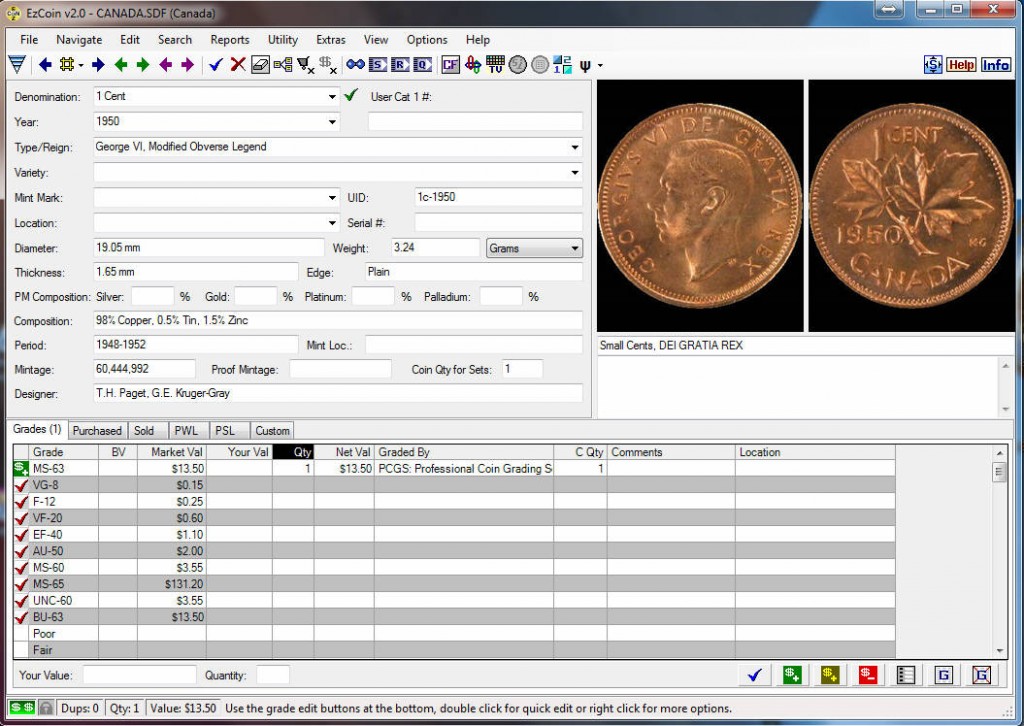Image resolution: width=1024 pixels, height=726 pixels.
Task: Click the blue left arrow navigation icon
Action: click(45, 65)
